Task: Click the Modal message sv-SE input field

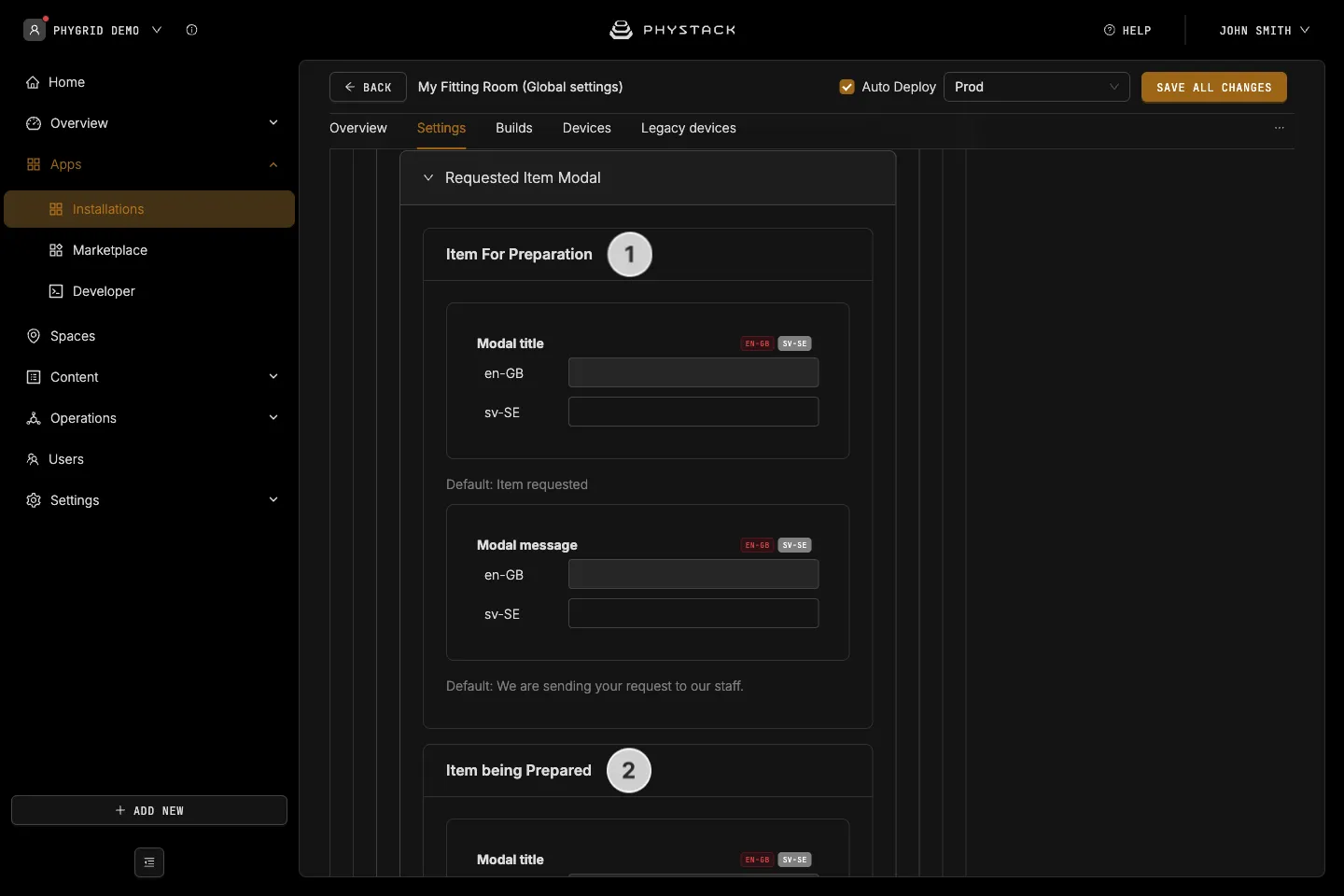Action: pyautogui.click(x=693, y=613)
